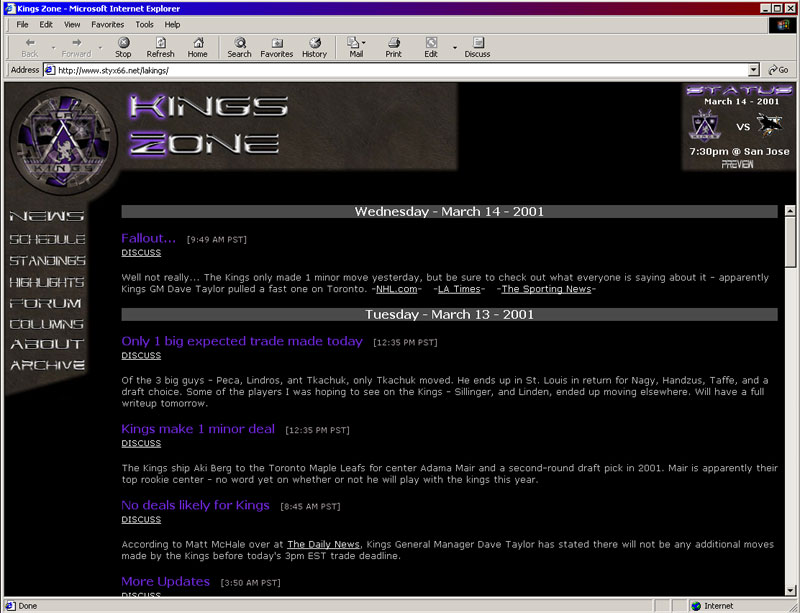
Task: Expand the address bar dropdown list
Action: pos(754,70)
